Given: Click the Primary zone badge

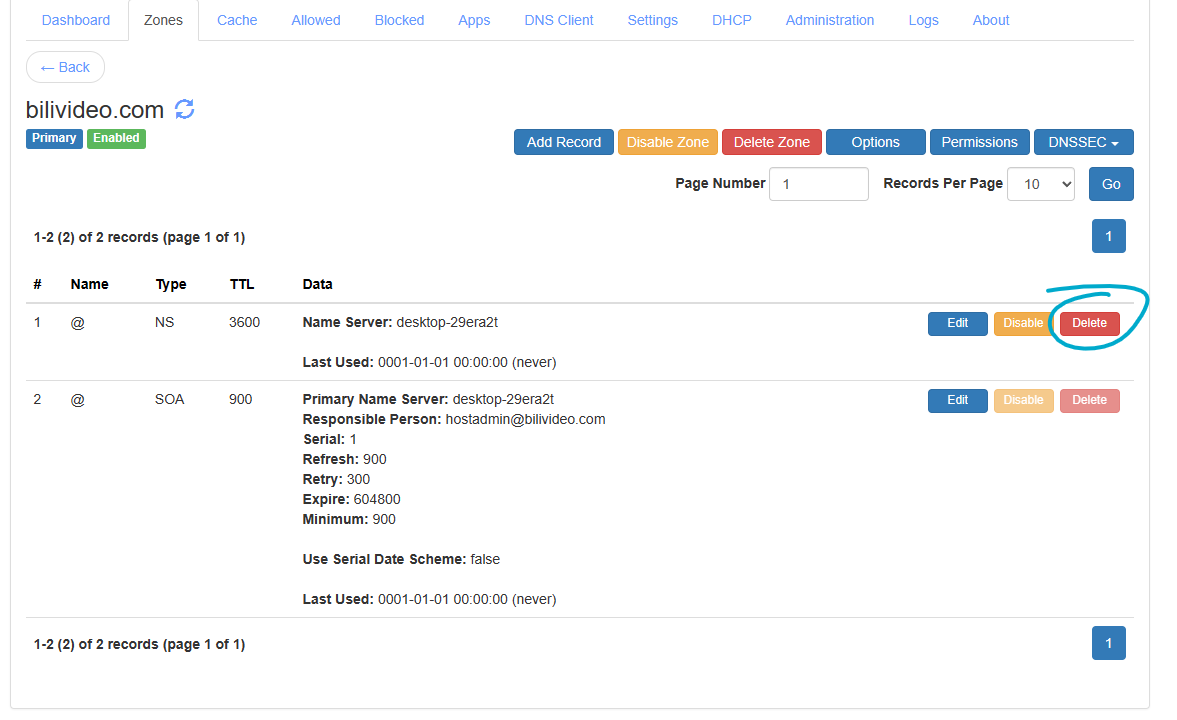Looking at the screenshot, I should click(54, 138).
